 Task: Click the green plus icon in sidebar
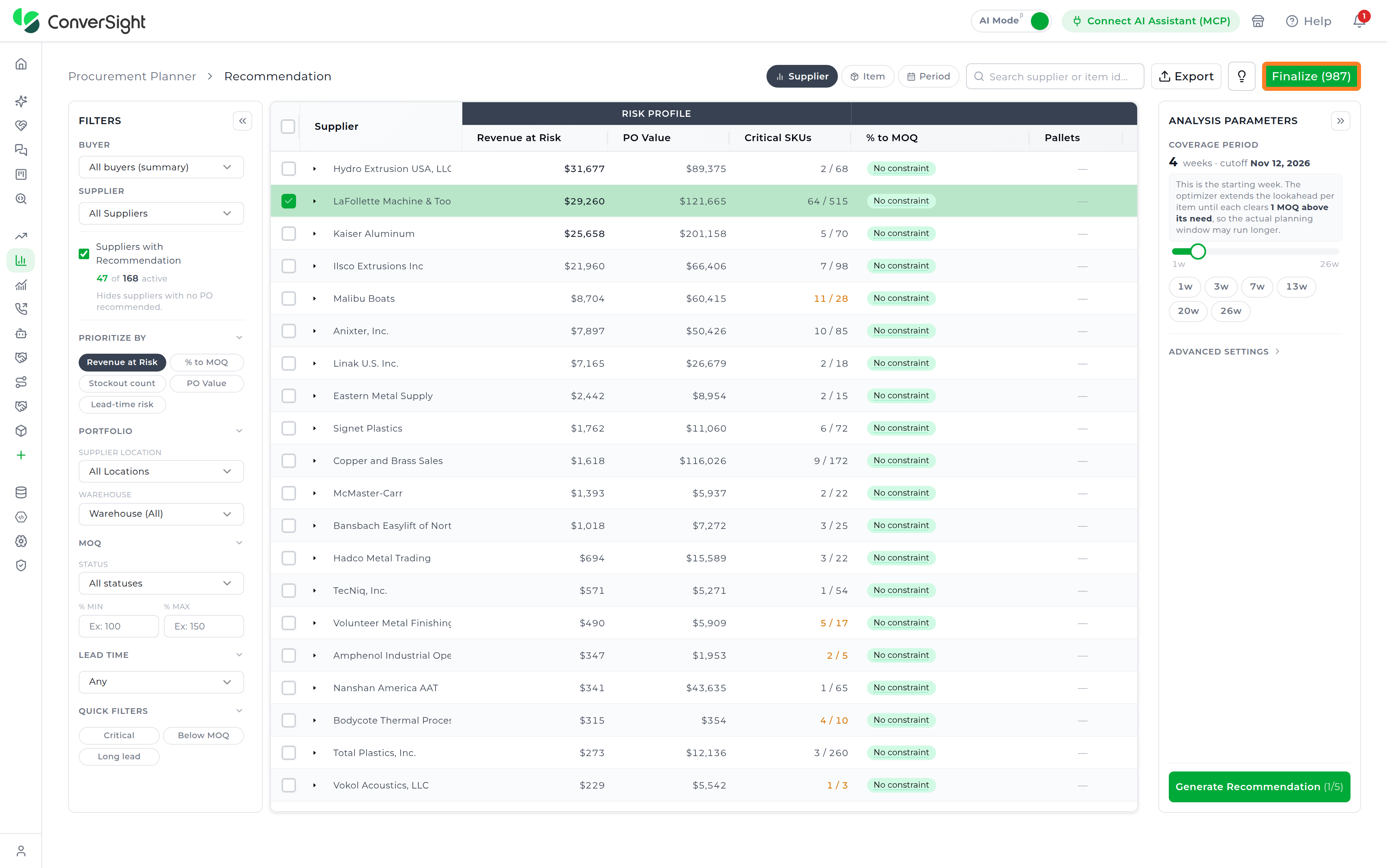pyautogui.click(x=21, y=455)
